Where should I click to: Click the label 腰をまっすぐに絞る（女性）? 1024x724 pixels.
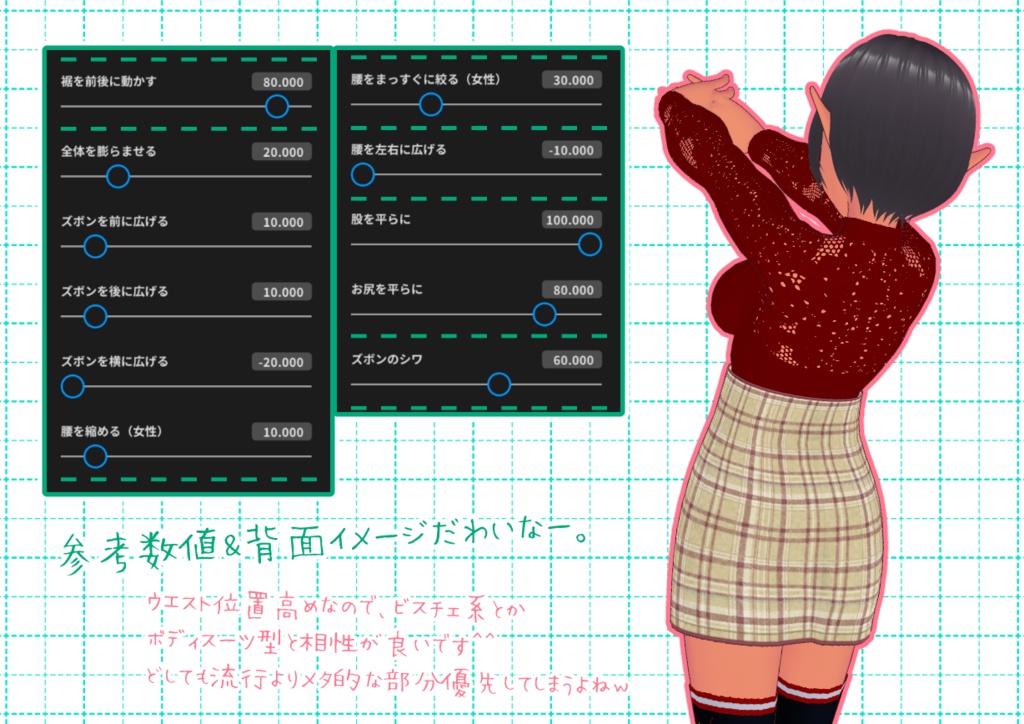(x=426, y=80)
